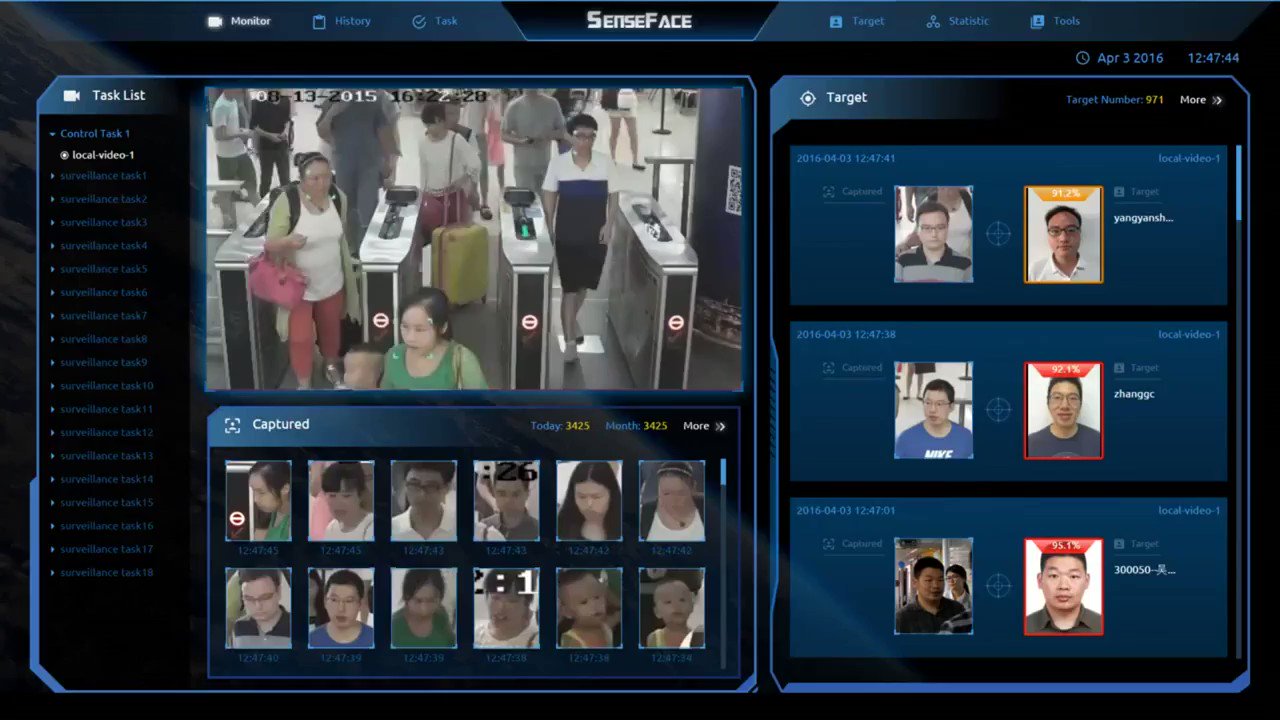Click the History clipboard icon
This screenshot has width=1280, height=720.
click(x=319, y=21)
